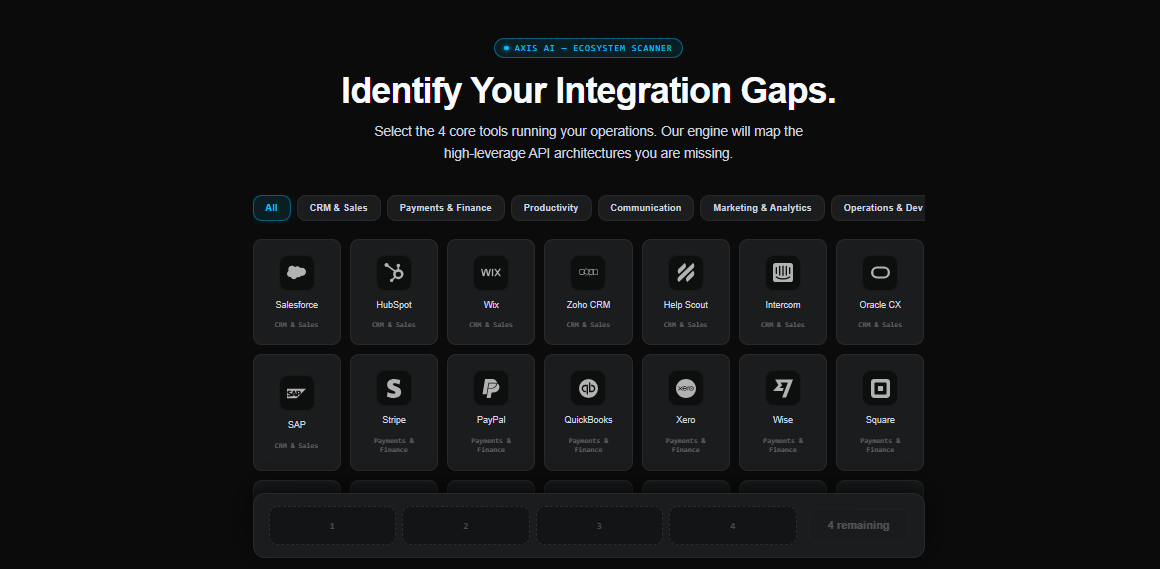
Task: Click the 'Zoho CRM' name label
Action: coord(588,305)
